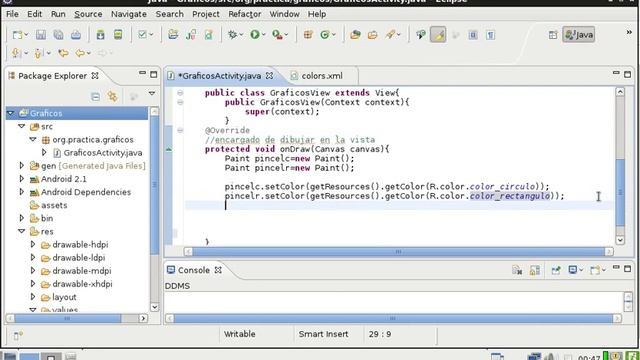Image resolution: width=640 pixels, height=360 pixels.
Task: Click the New Android project wizard icon
Action: 173,35
